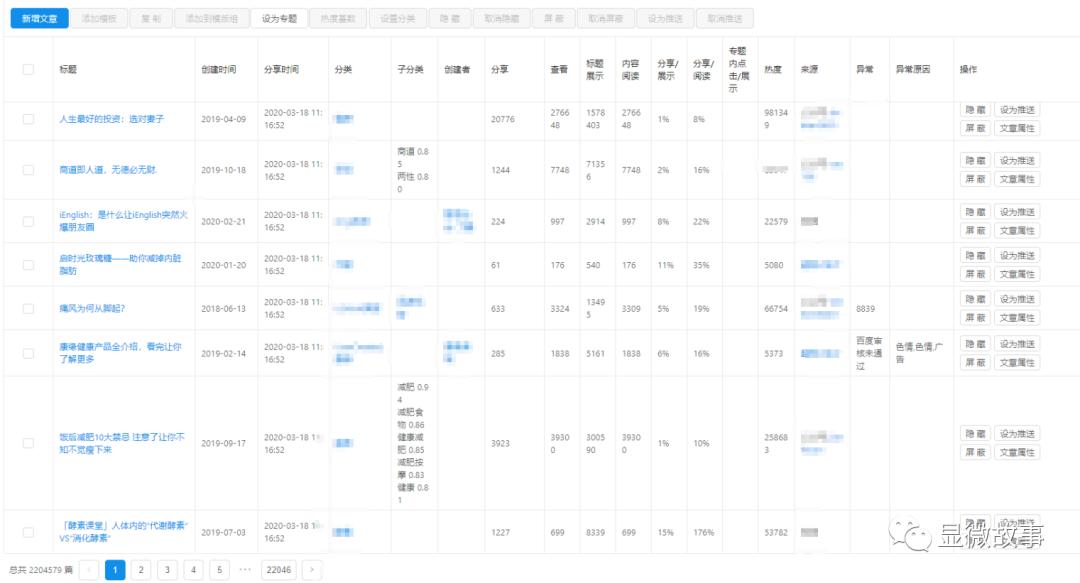Tick checkbox for 商道即人道 row
Image resolution: width=1080 pixels, height=583 pixels.
pyautogui.click(x=28, y=170)
